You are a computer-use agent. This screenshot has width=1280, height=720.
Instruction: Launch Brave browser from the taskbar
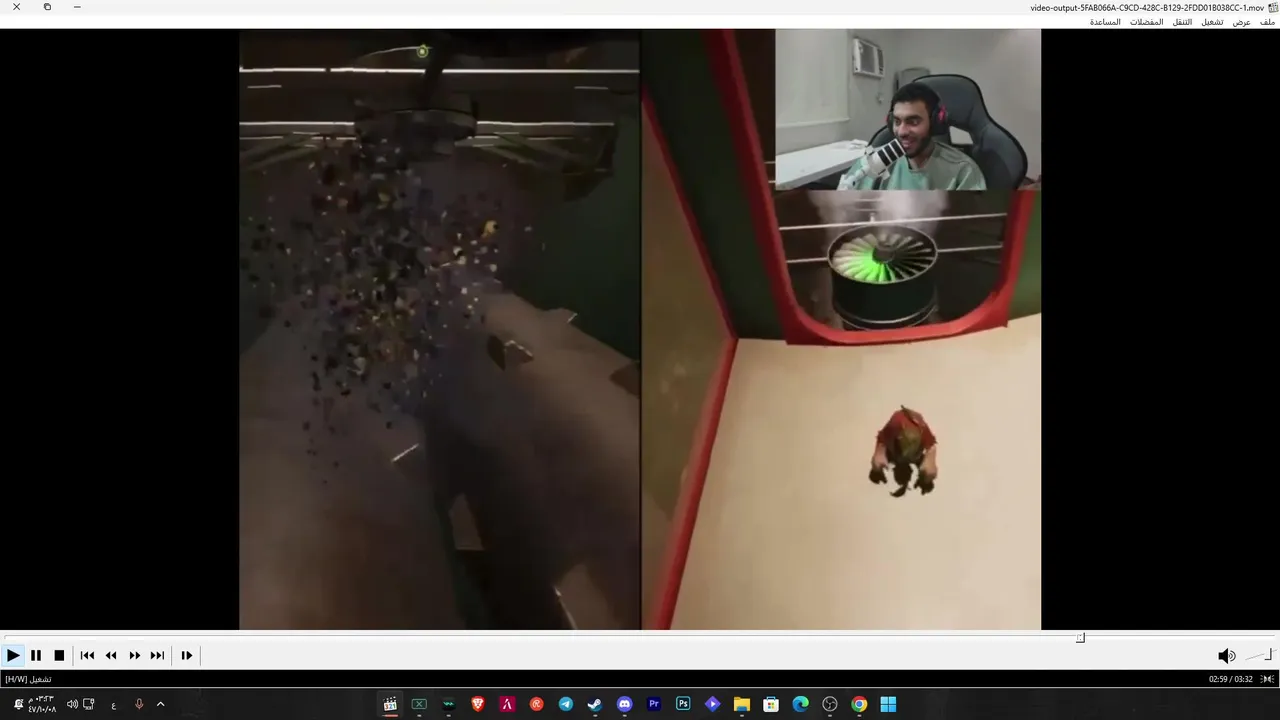[x=478, y=704]
